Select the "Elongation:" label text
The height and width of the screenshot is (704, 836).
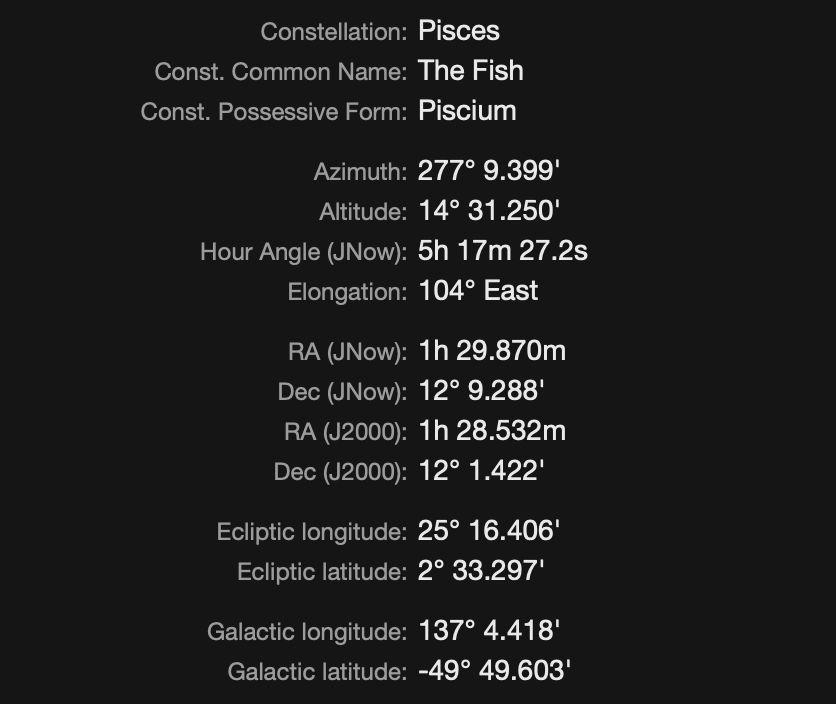347,292
